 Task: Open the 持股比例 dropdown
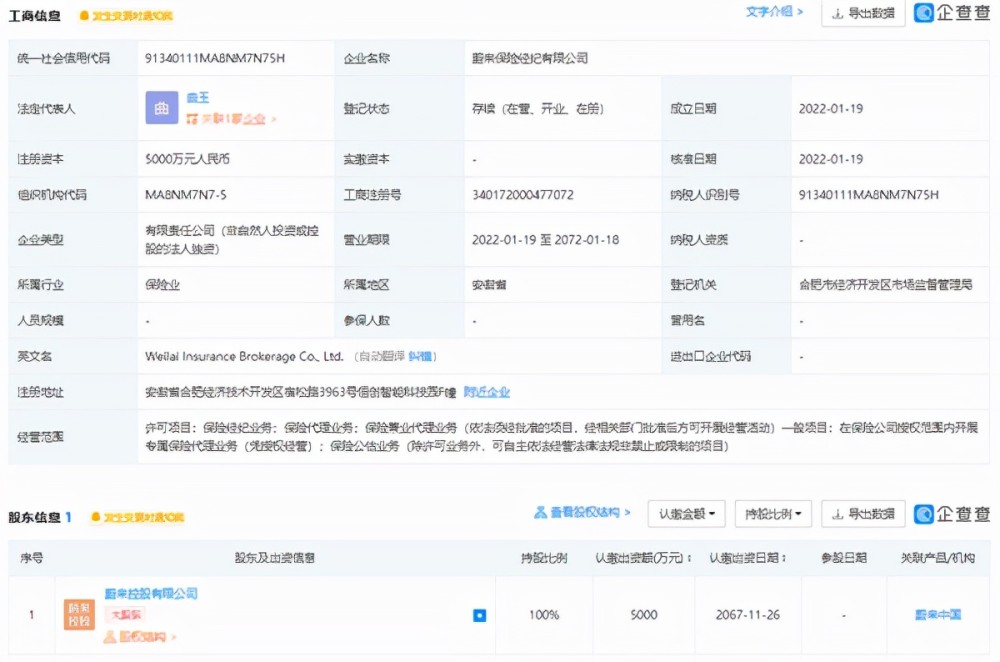773,514
